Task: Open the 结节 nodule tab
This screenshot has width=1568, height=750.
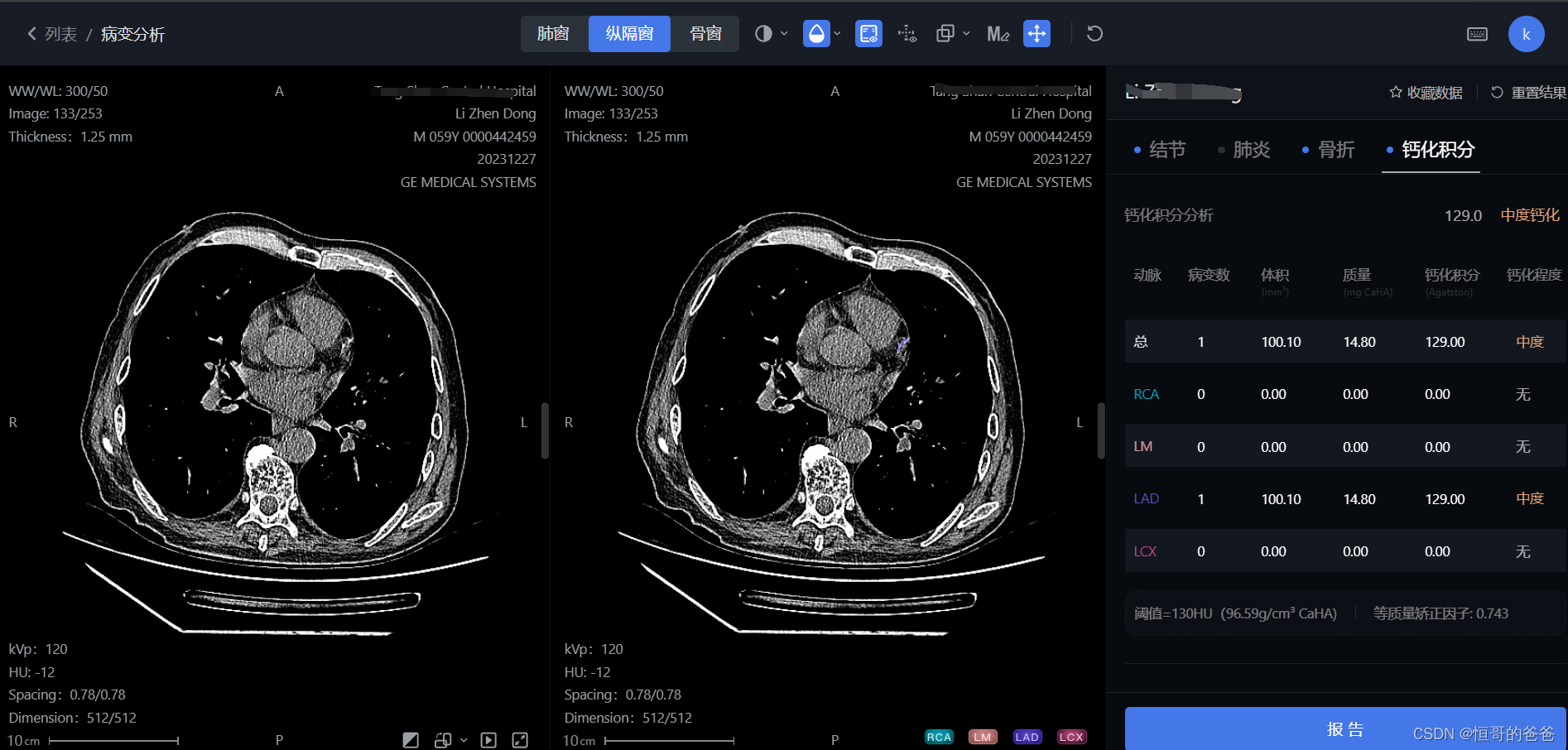Action: point(1160,150)
